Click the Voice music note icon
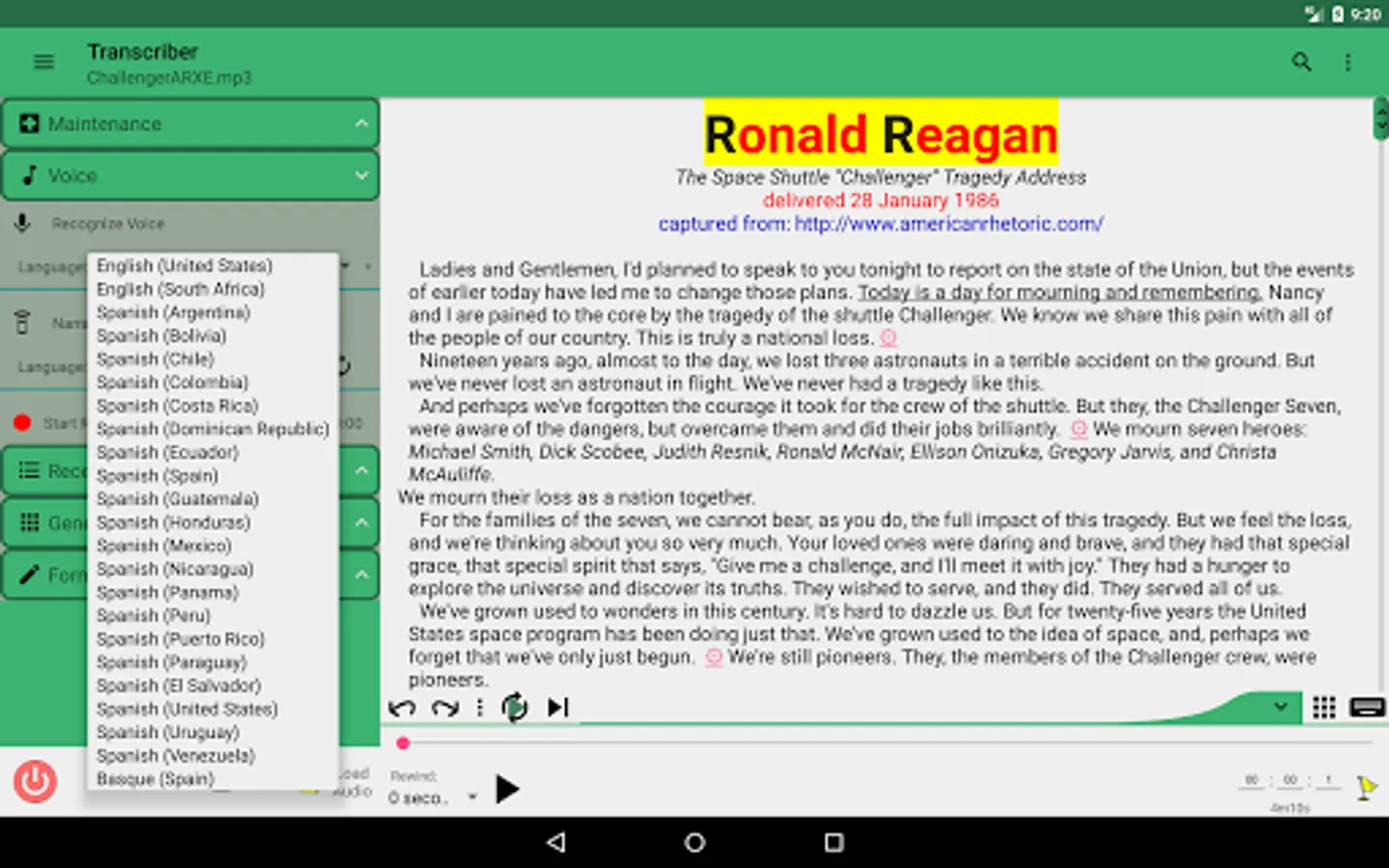Image resolution: width=1389 pixels, height=868 pixels. click(x=30, y=176)
